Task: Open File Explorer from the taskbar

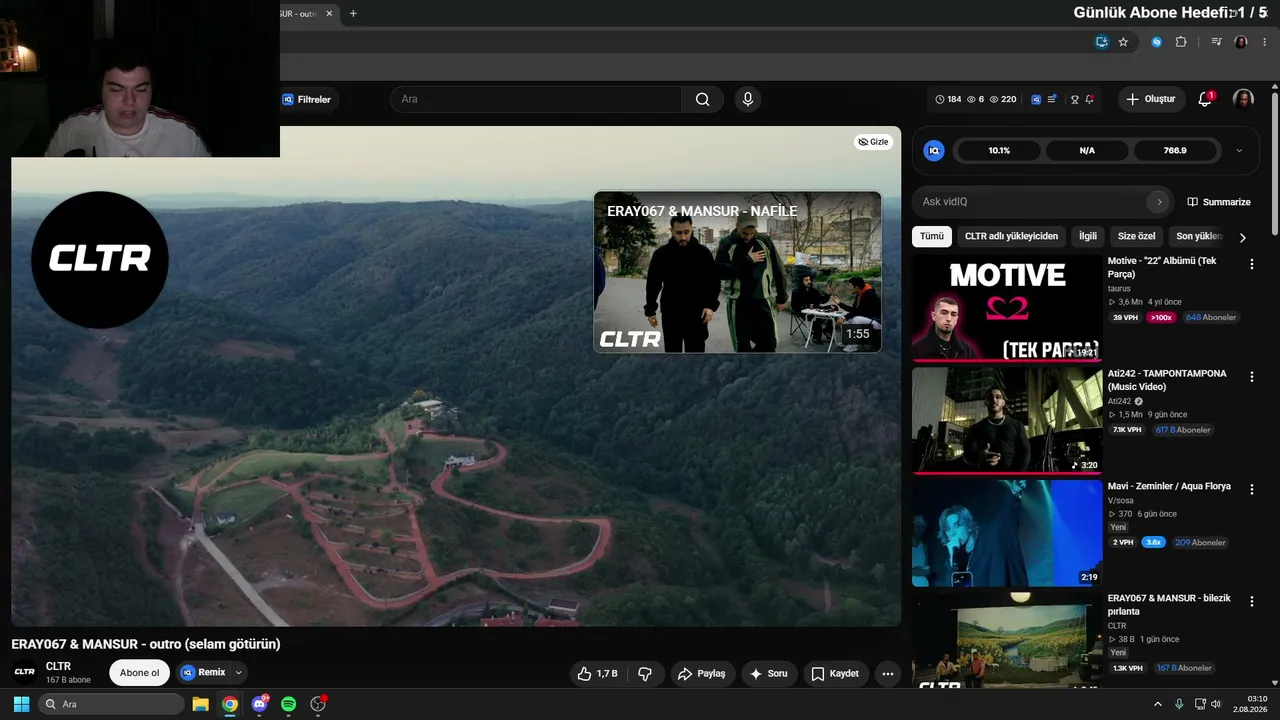Action: 200,704
